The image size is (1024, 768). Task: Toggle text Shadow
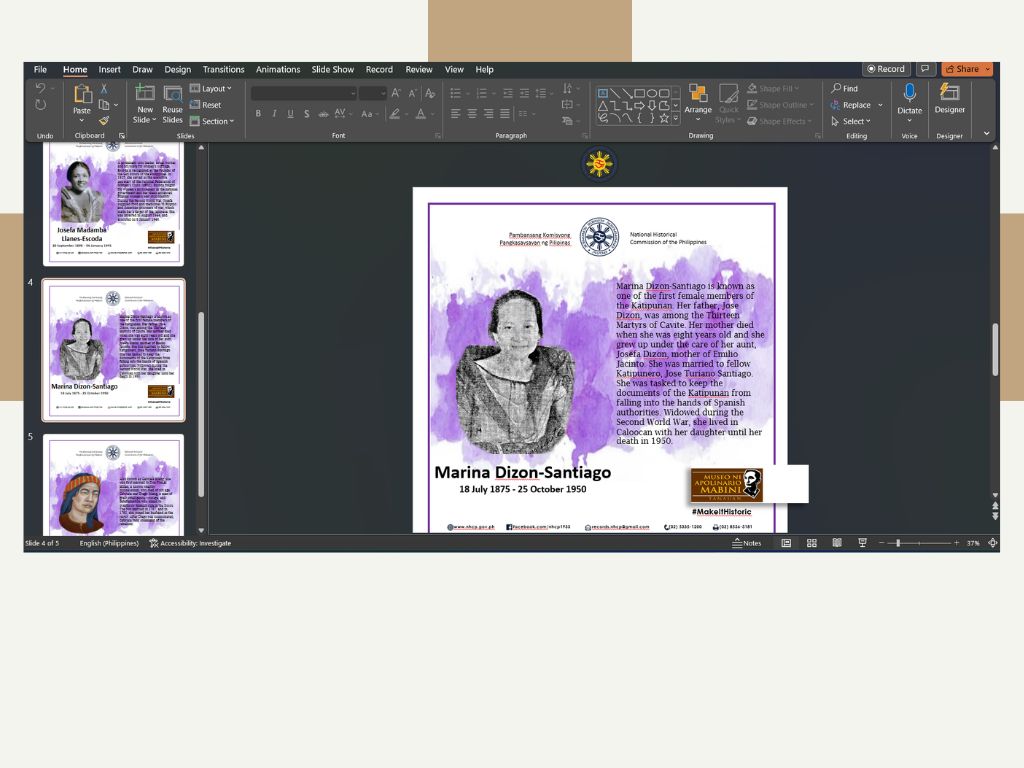click(x=306, y=114)
